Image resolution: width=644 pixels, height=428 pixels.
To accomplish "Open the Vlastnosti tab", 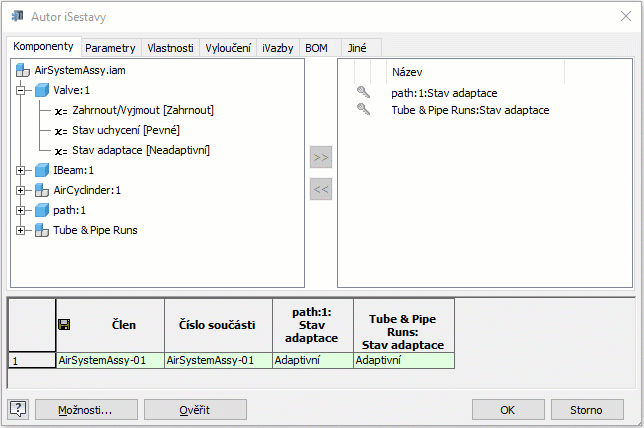I will point(170,48).
